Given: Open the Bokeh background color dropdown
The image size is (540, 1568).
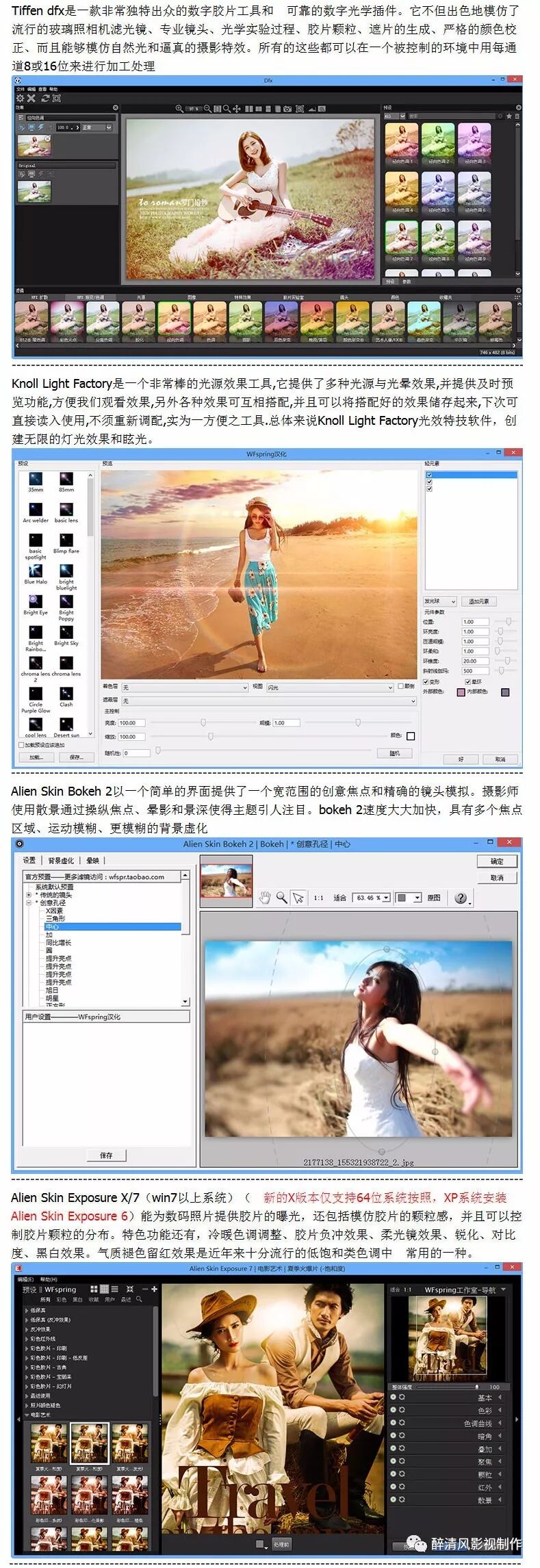Looking at the screenshot, I should coord(409,898).
